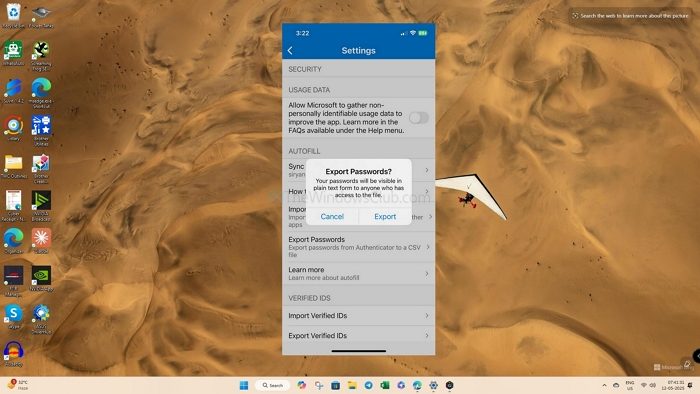Open Telegram from the taskbar
700x394 pixels.
click(369, 385)
